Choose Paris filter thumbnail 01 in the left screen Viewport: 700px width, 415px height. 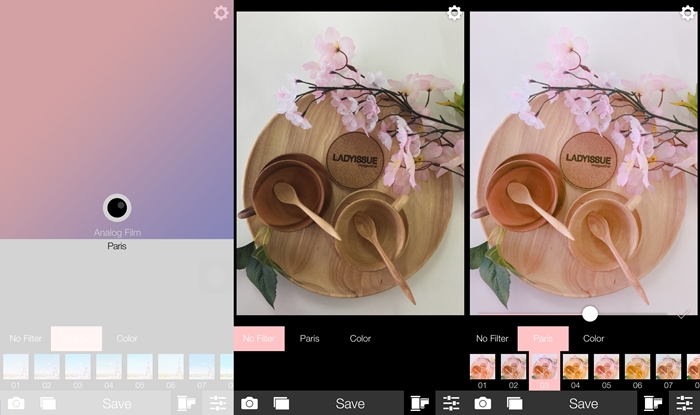tap(16, 367)
